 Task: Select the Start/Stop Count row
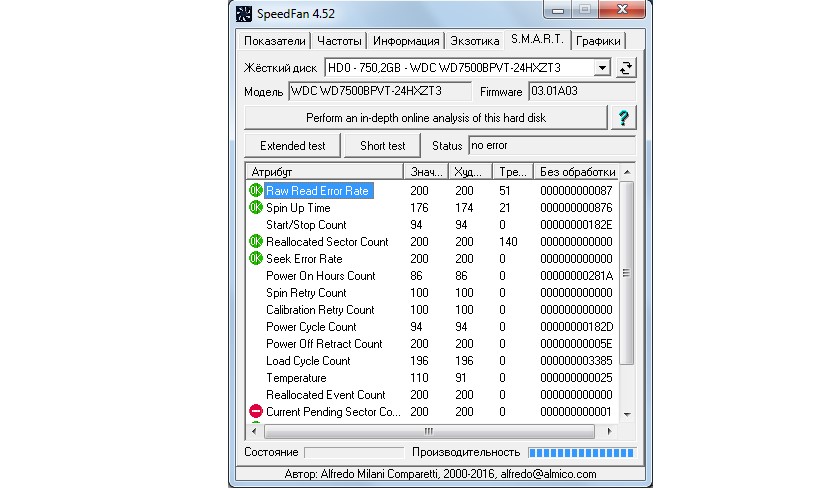(x=432, y=224)
